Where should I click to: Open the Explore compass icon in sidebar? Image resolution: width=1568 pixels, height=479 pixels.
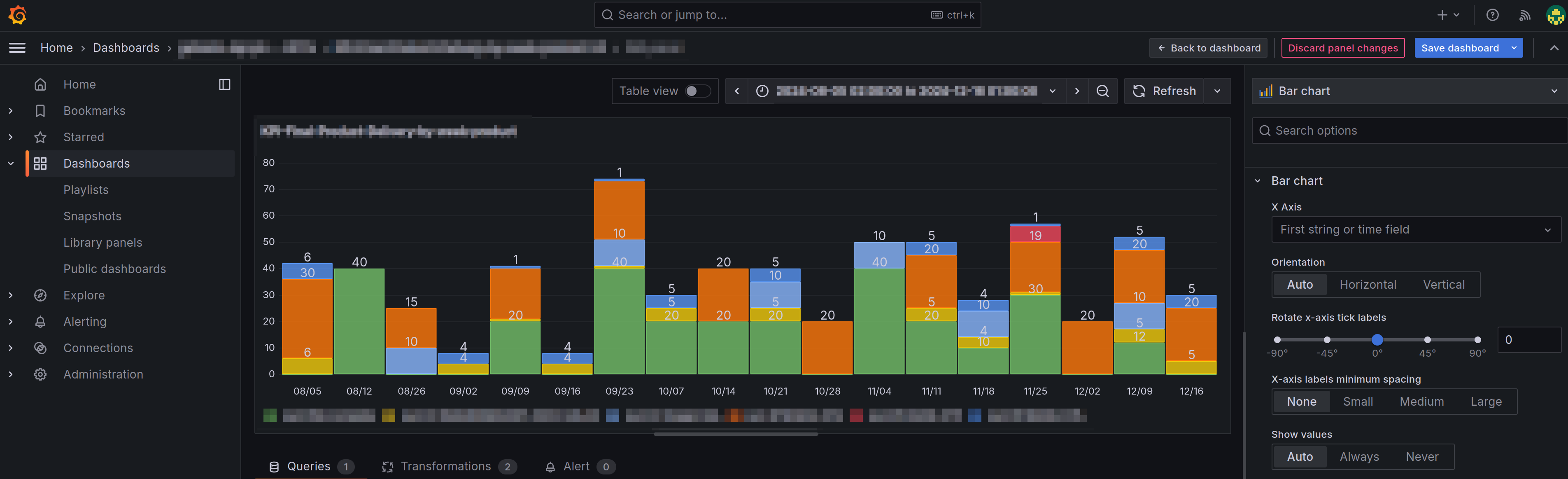(x=40, y=295)
